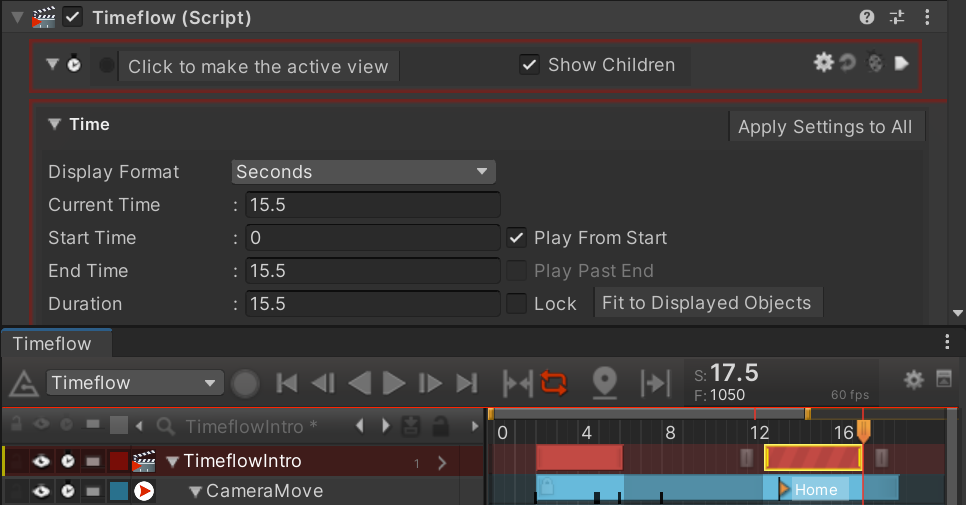Toggle visibility eye for TimeflowIntro
Screen dimensions: 966x505
(x=41, y=461)
